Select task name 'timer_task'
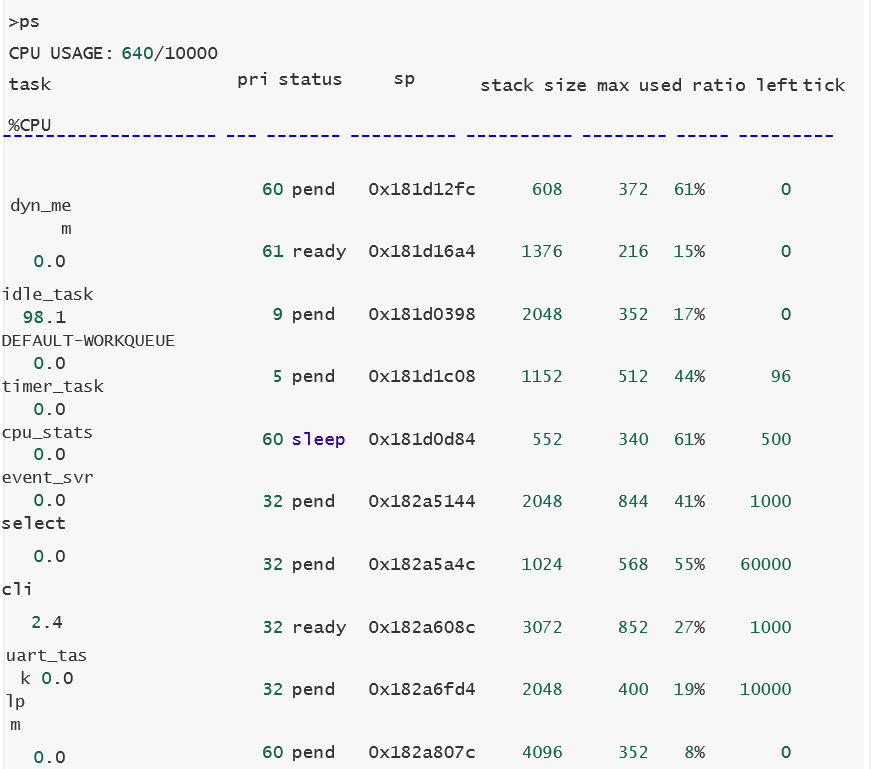871x769 pixels. (53, 386)
